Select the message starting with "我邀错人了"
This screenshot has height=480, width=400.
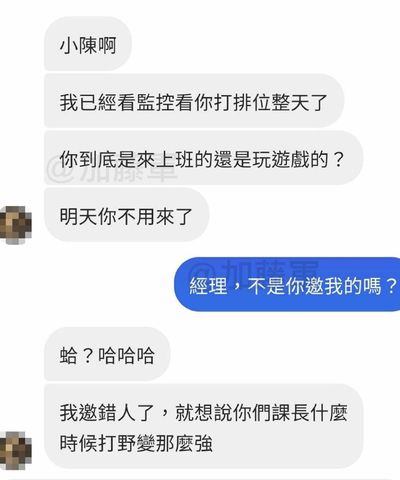203,426
